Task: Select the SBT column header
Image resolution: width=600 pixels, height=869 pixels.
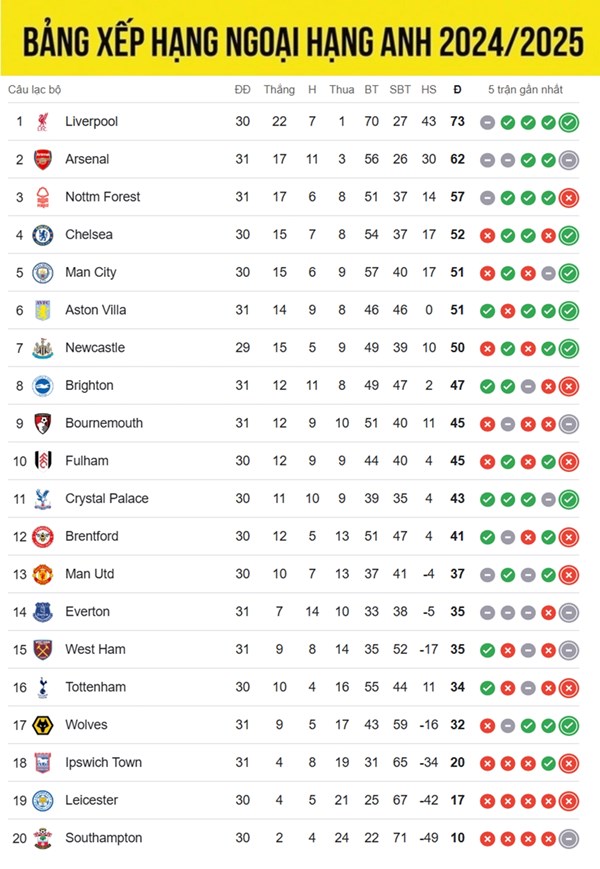Action: click(400, 90)
